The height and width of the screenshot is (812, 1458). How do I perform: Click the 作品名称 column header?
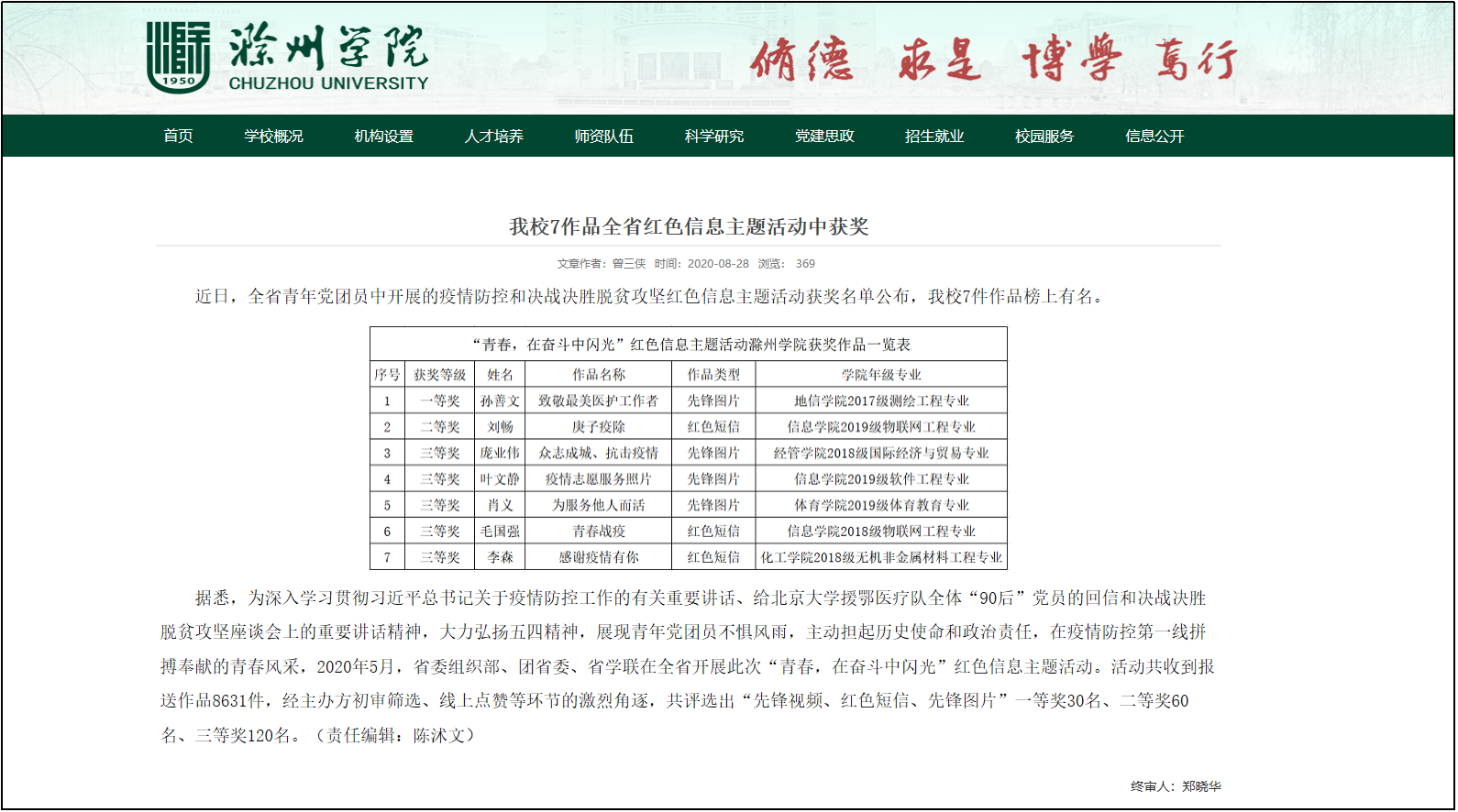tap(599, 375)
